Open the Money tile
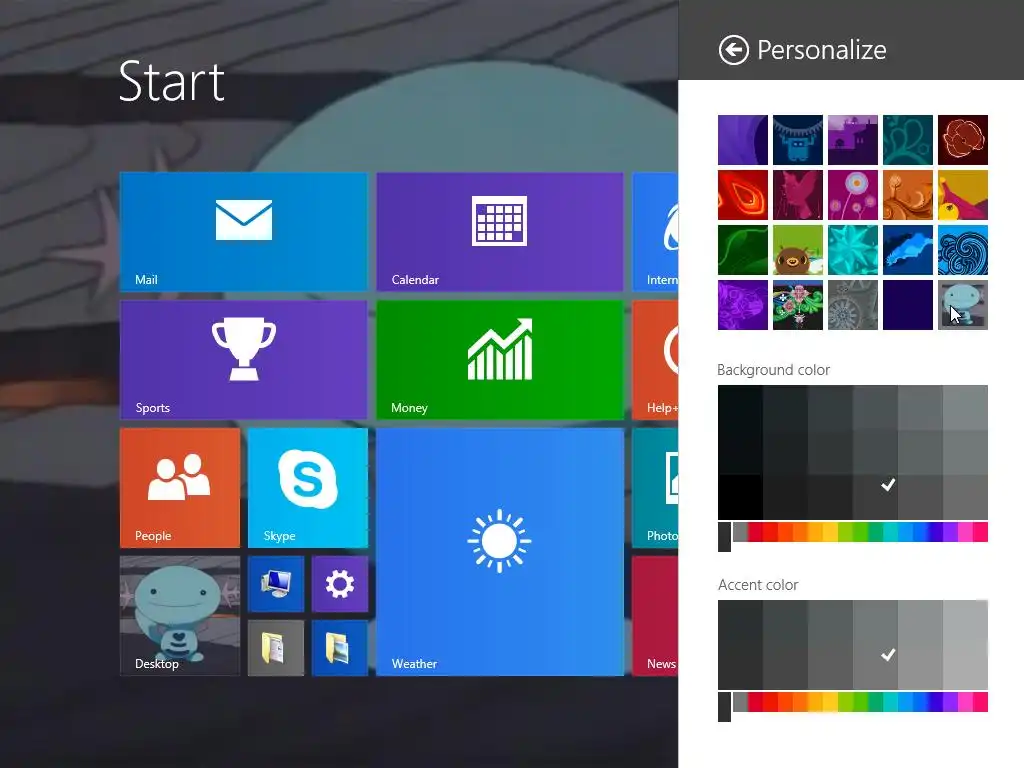1024x768 pixels. (x=500, y=359)
